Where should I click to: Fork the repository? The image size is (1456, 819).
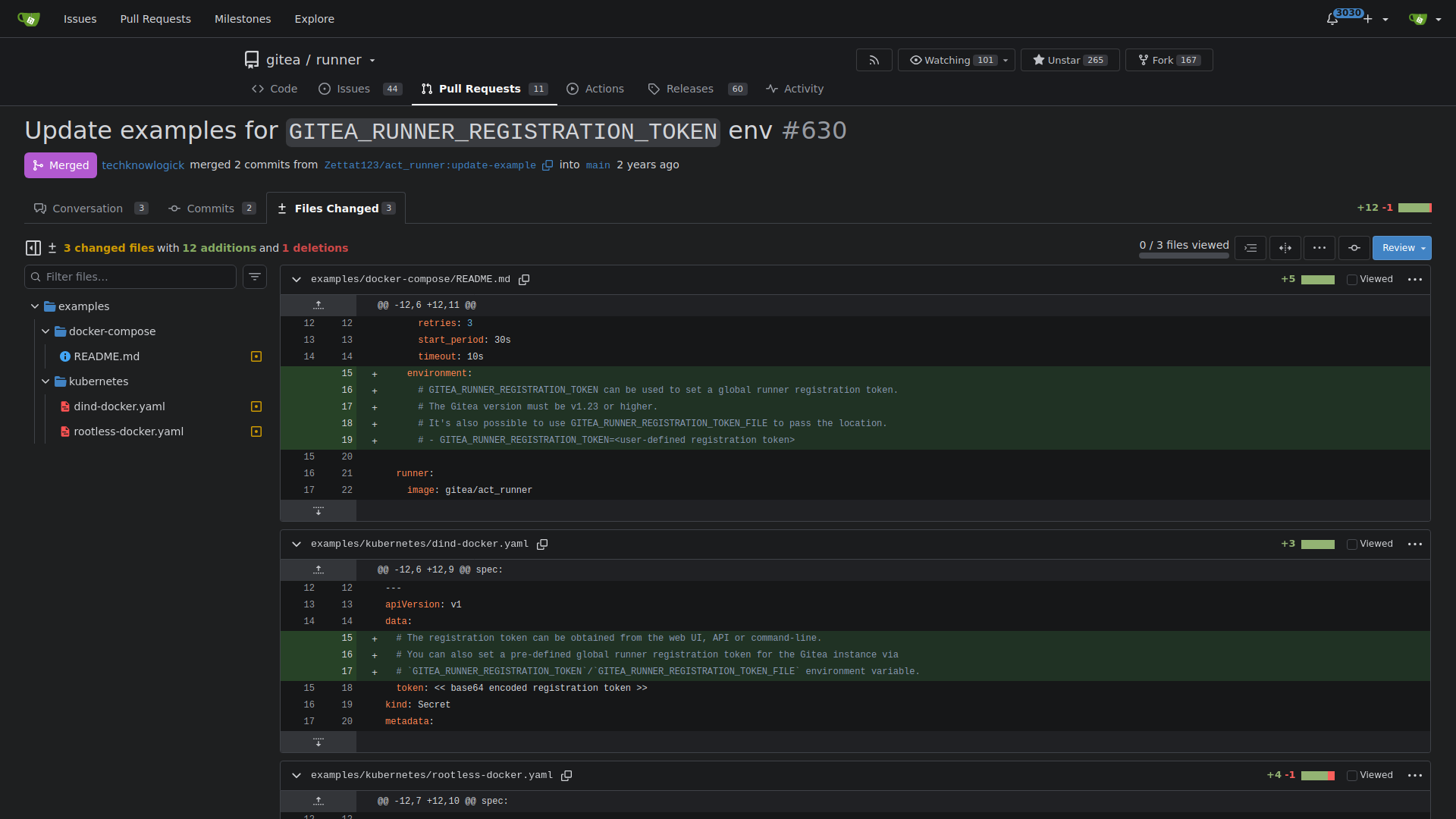[x=1169, y=60]
